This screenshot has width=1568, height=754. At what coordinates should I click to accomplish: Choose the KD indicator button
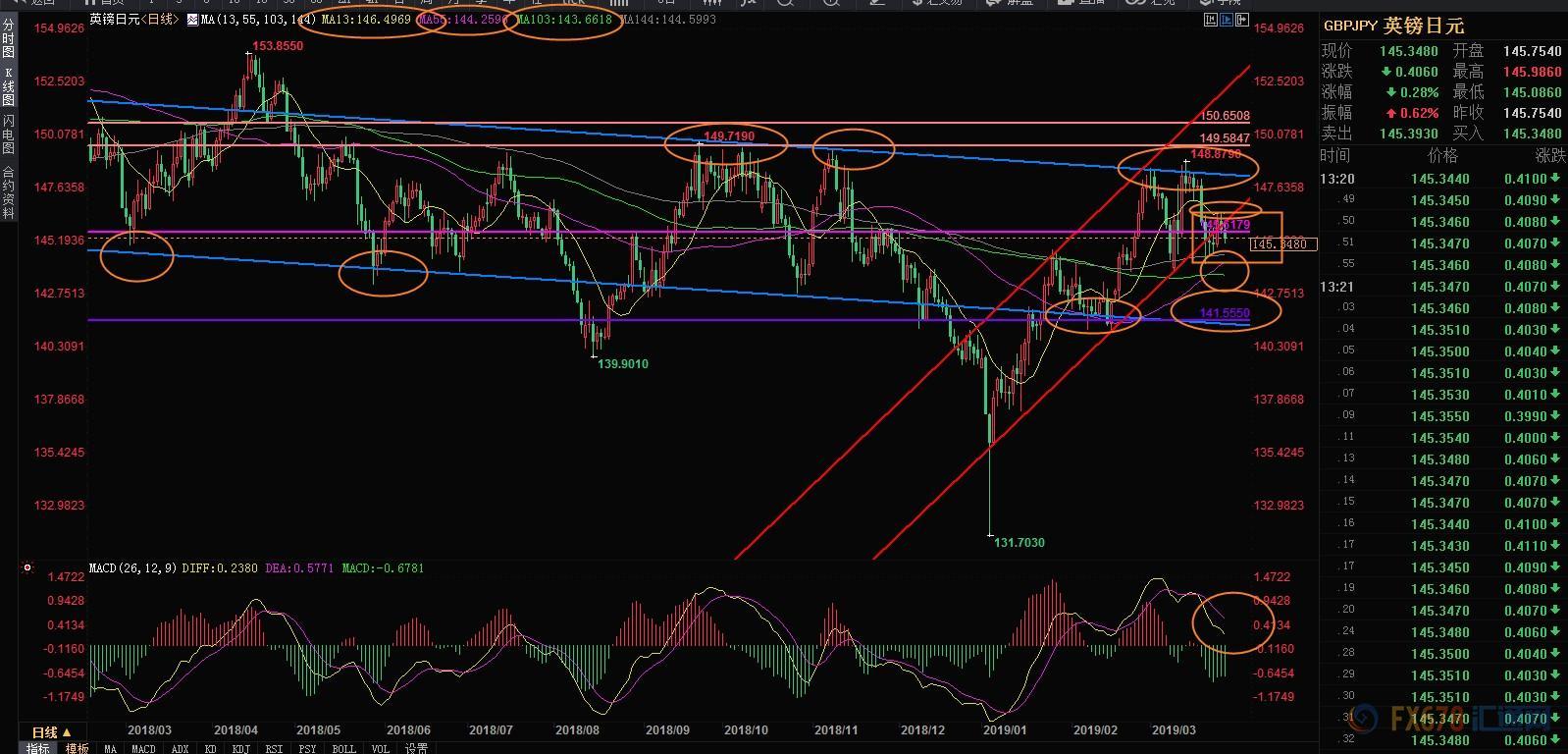click(x=210, y=748)
